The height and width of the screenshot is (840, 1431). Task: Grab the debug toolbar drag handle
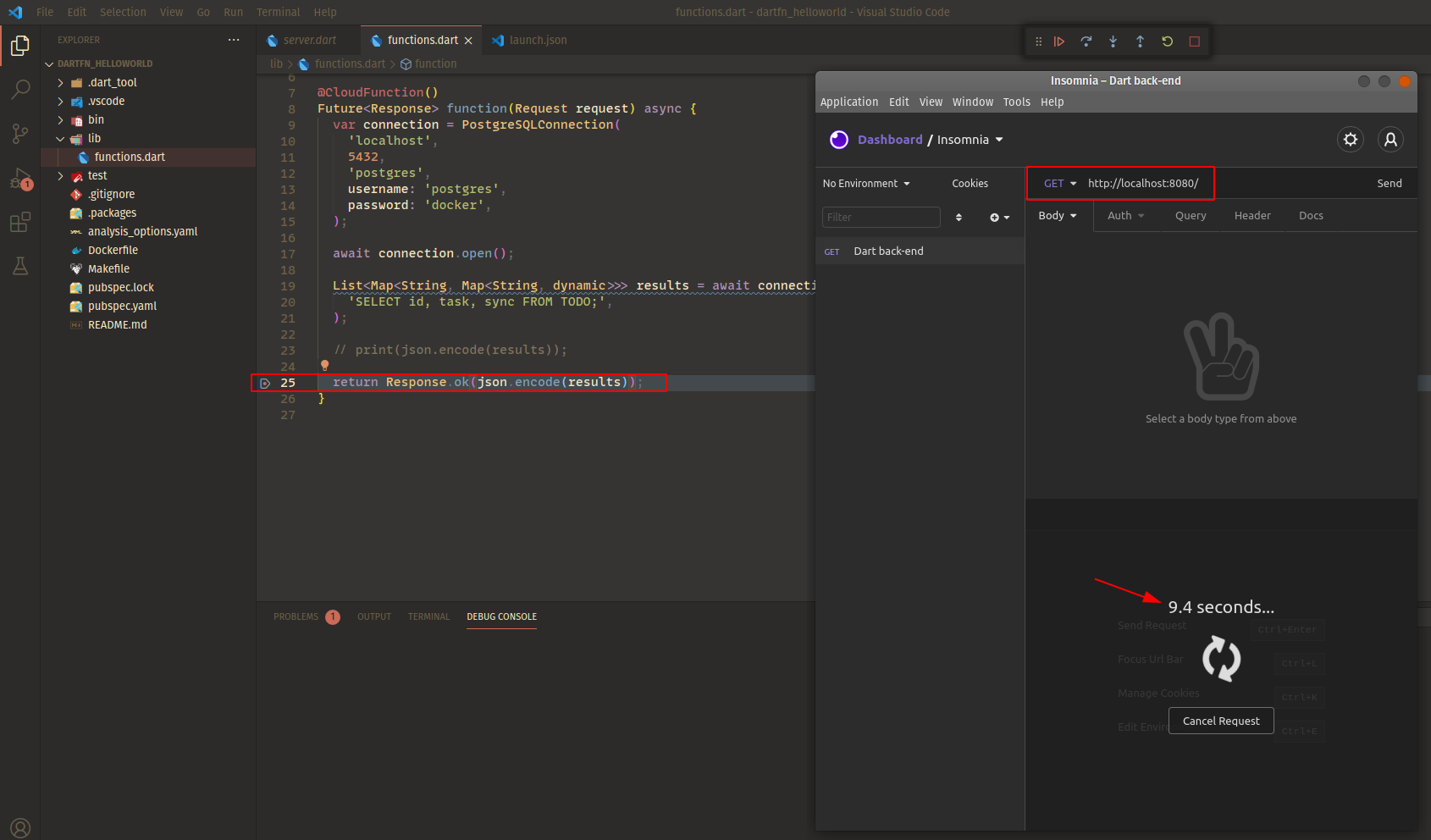[1039, 41]
